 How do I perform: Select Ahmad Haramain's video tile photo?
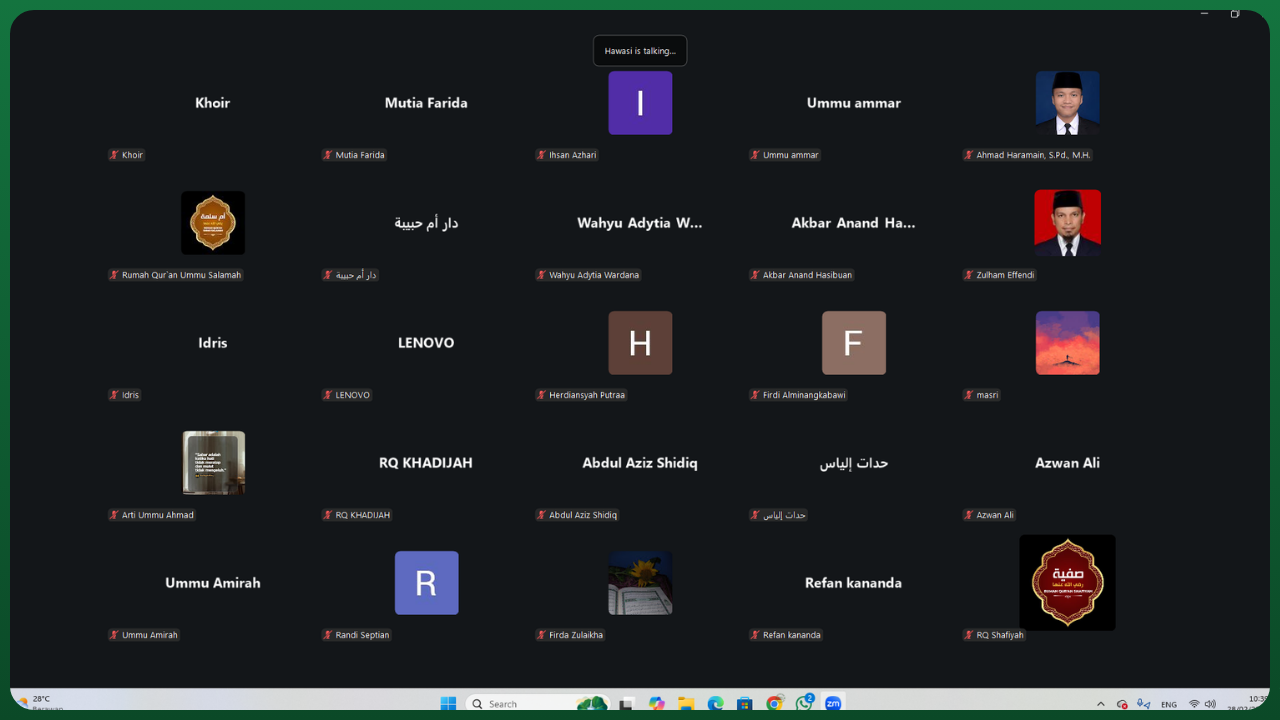click(1067, 103)
